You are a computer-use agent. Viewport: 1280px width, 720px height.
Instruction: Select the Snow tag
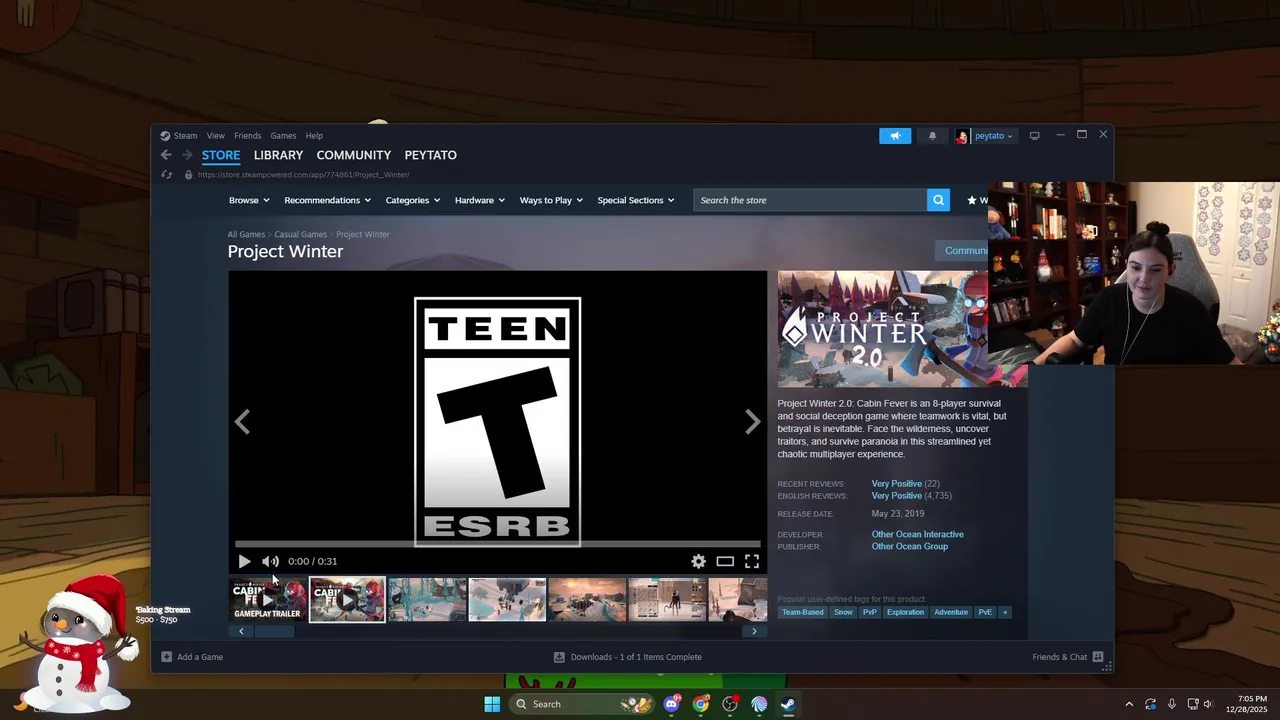pyautogui.click(x=844, y=612)
